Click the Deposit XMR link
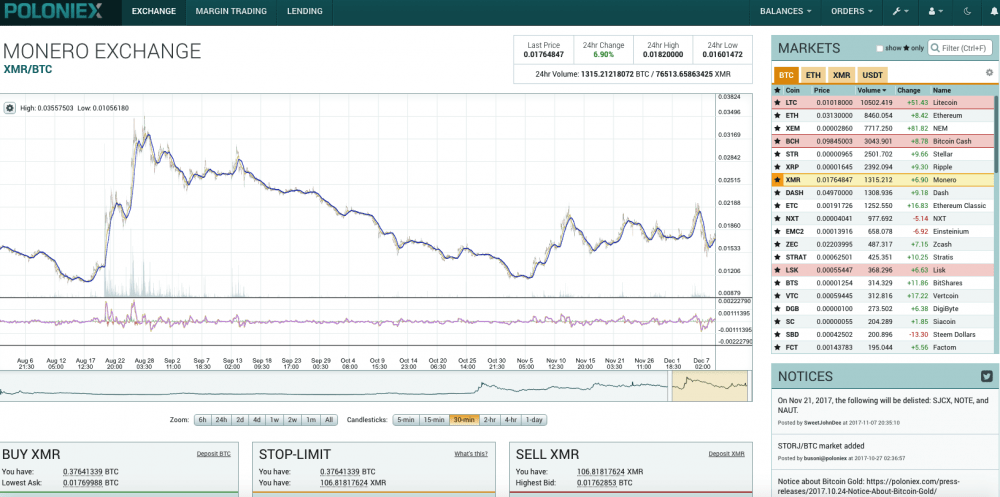Screen dimensions: 1000x497 tap(726, 454)
